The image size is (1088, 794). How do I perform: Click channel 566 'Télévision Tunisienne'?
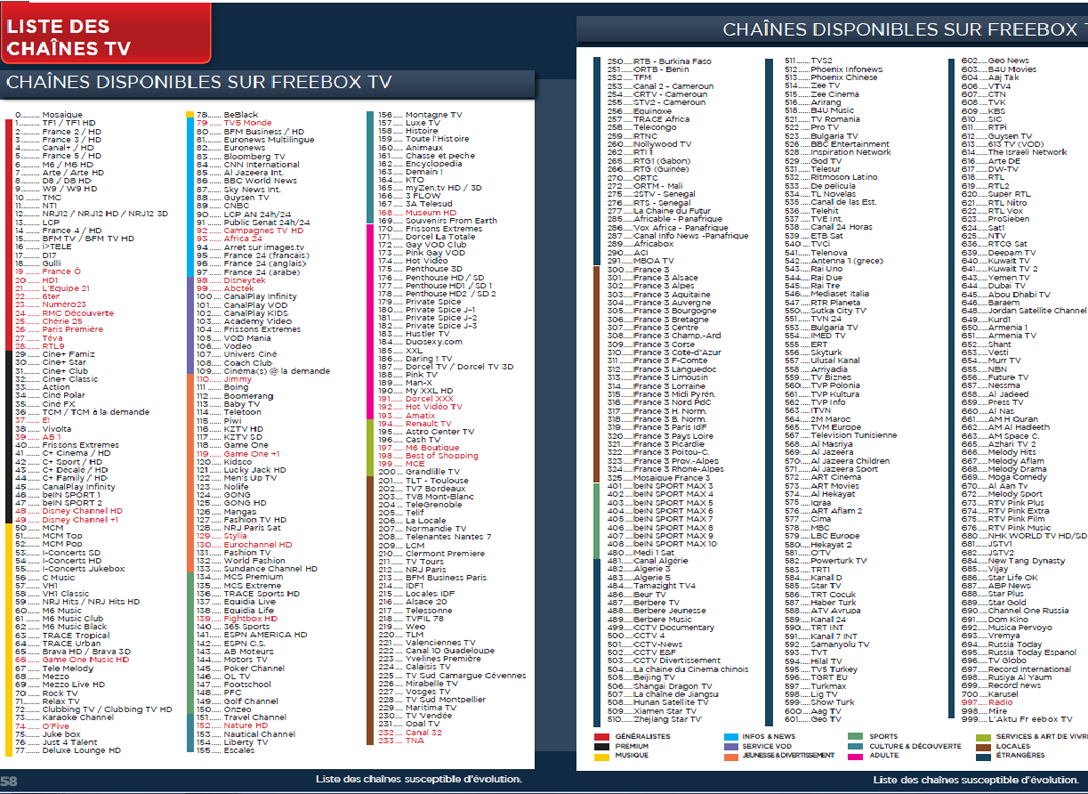[840, 436]
